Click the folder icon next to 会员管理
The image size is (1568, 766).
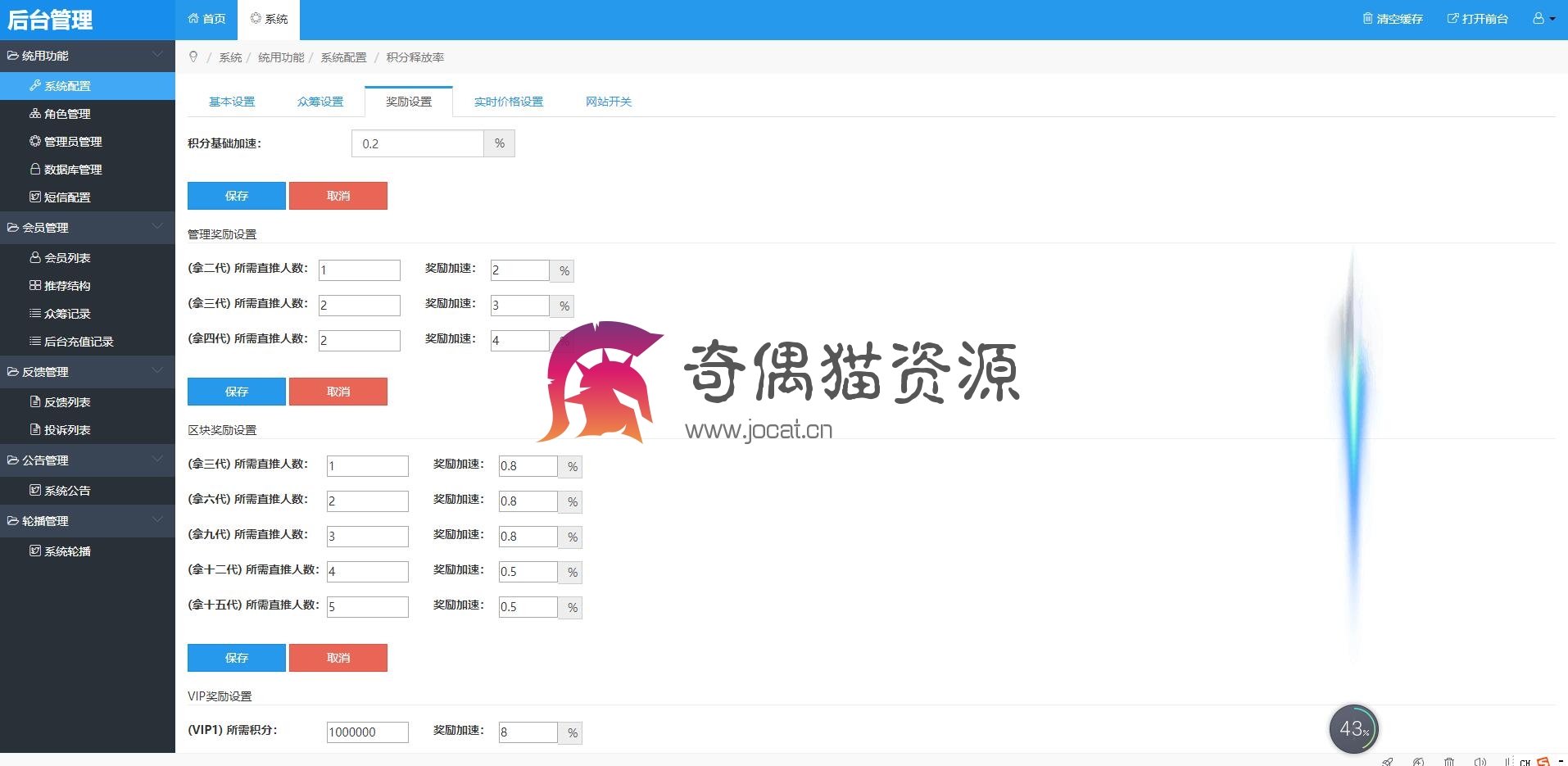click(13, 228)
